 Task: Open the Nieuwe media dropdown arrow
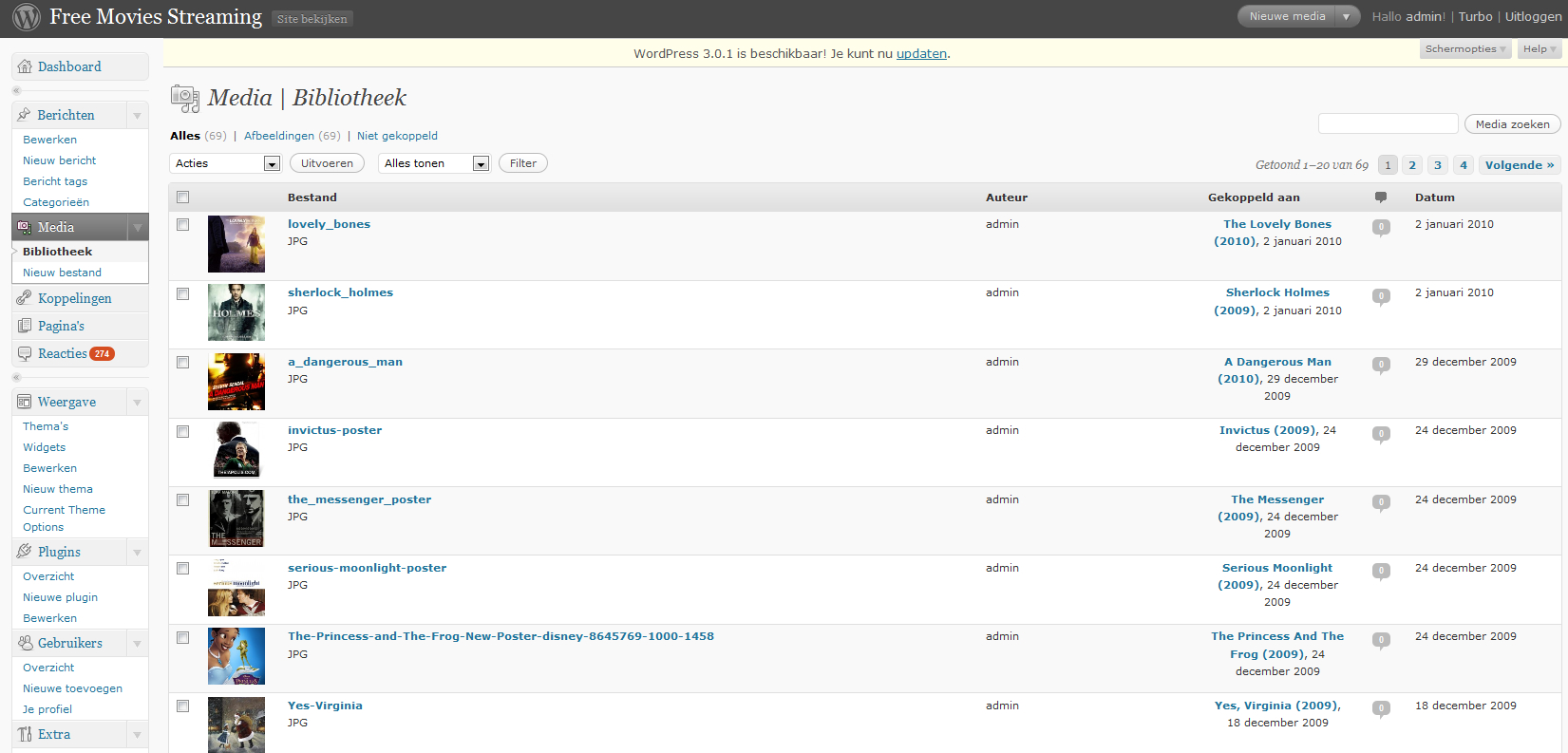tap(1346, 16)
